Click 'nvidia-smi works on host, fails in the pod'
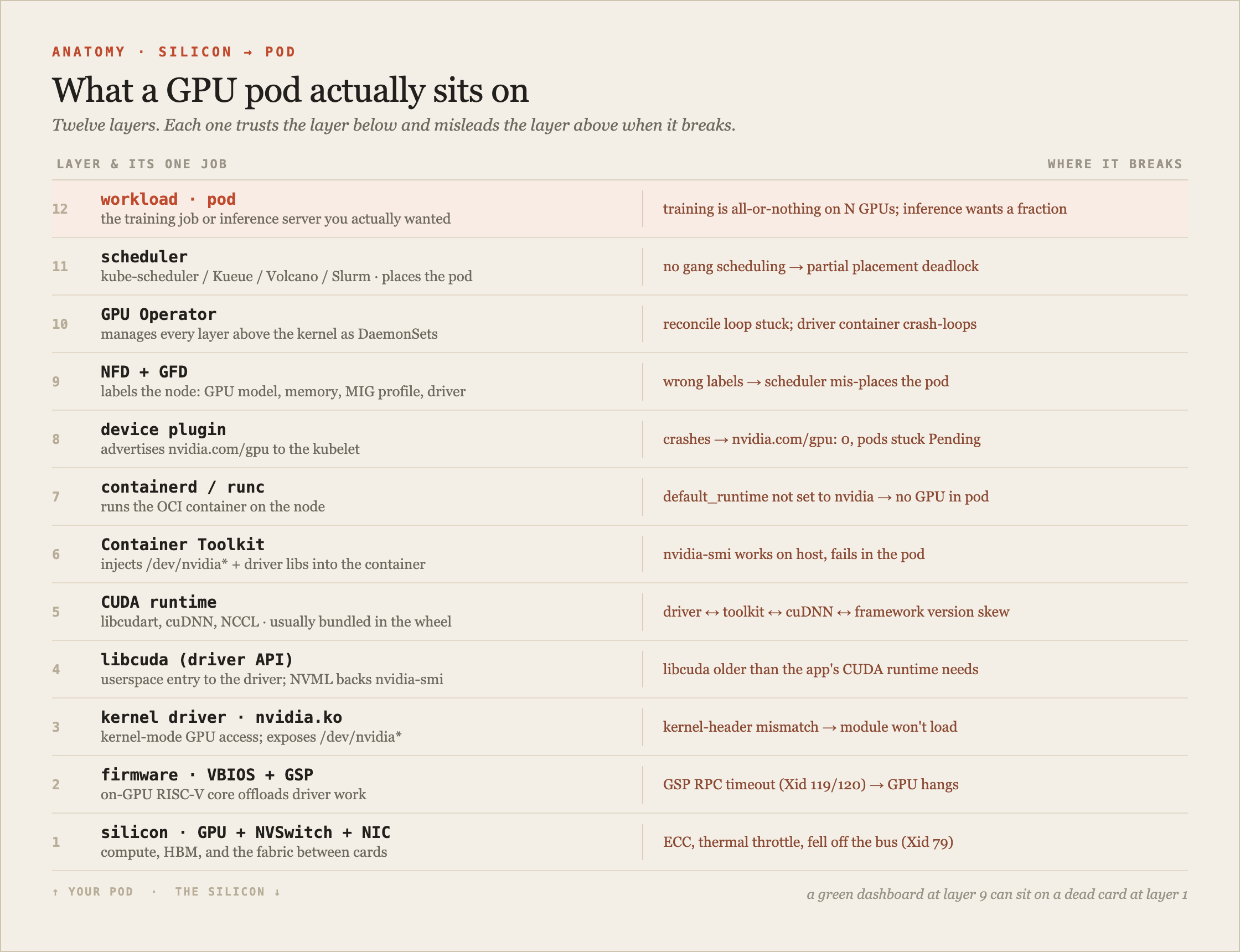The image size is (1240, 952). tap(794, 554)
